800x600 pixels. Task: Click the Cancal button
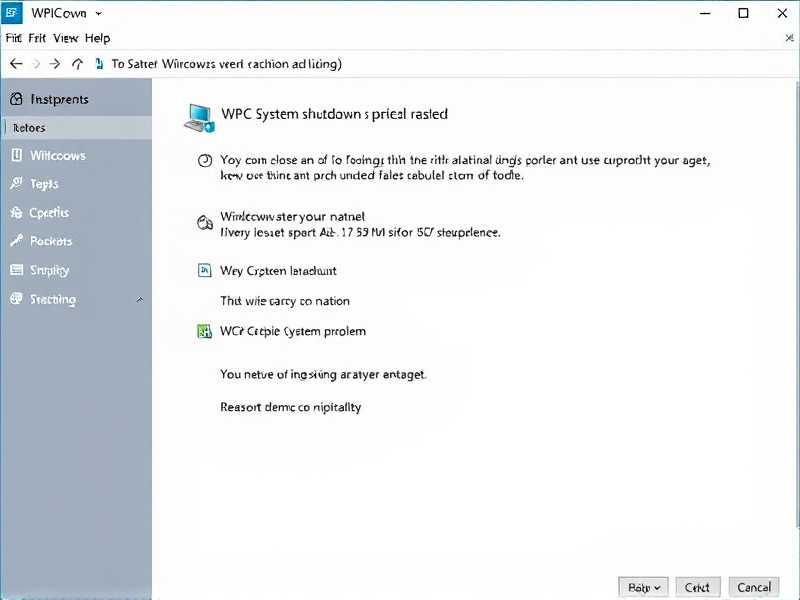(x=755, y=587)
